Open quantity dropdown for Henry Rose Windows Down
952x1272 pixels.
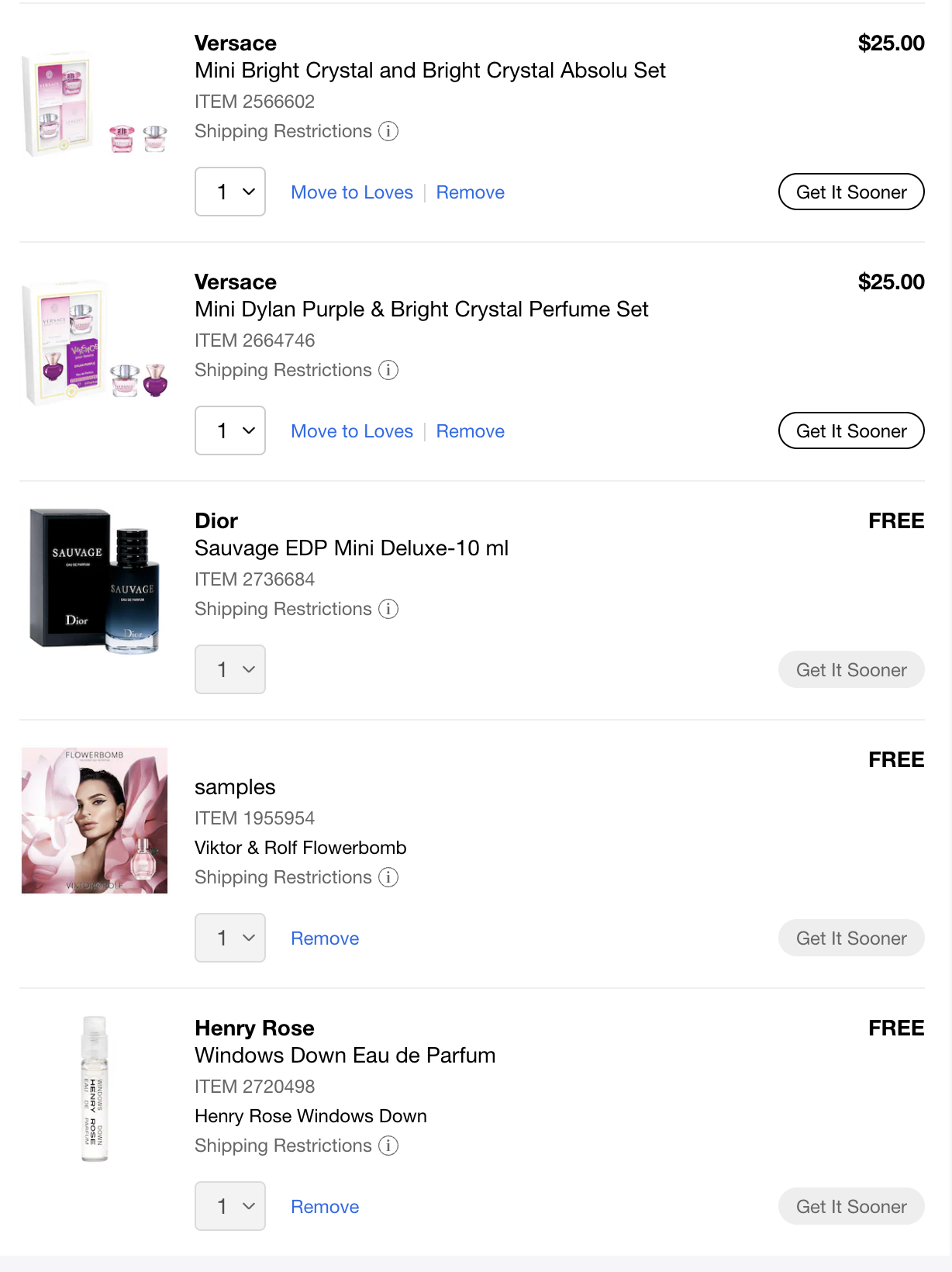pyautogui.click(x=230, y=1206)
